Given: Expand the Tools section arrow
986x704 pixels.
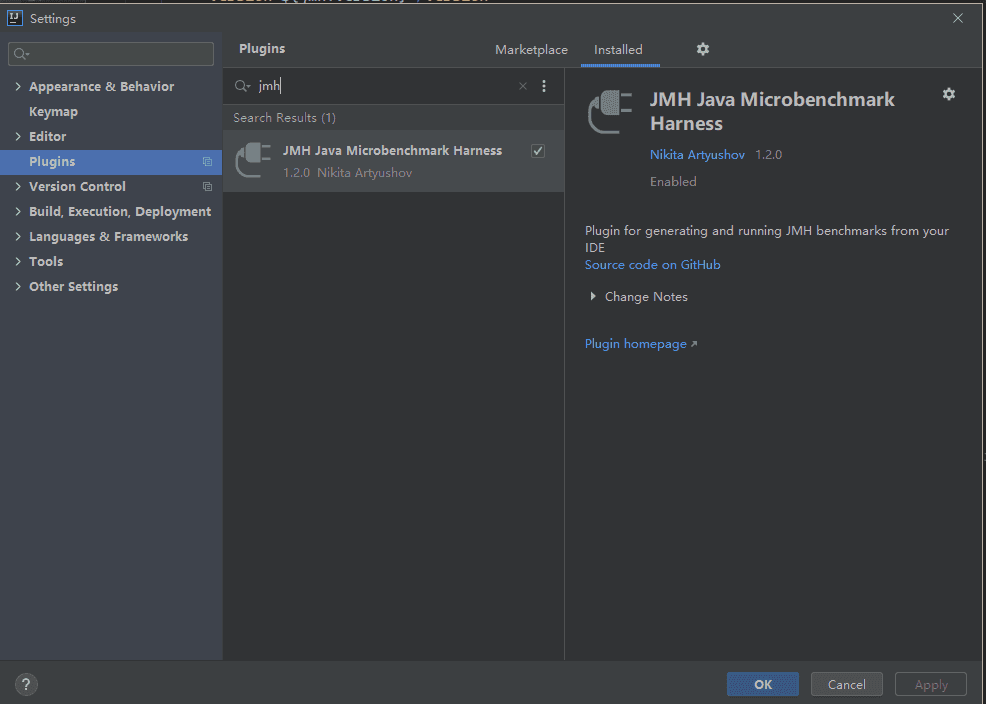Looking at the screenshot, I should coord(18,261).
